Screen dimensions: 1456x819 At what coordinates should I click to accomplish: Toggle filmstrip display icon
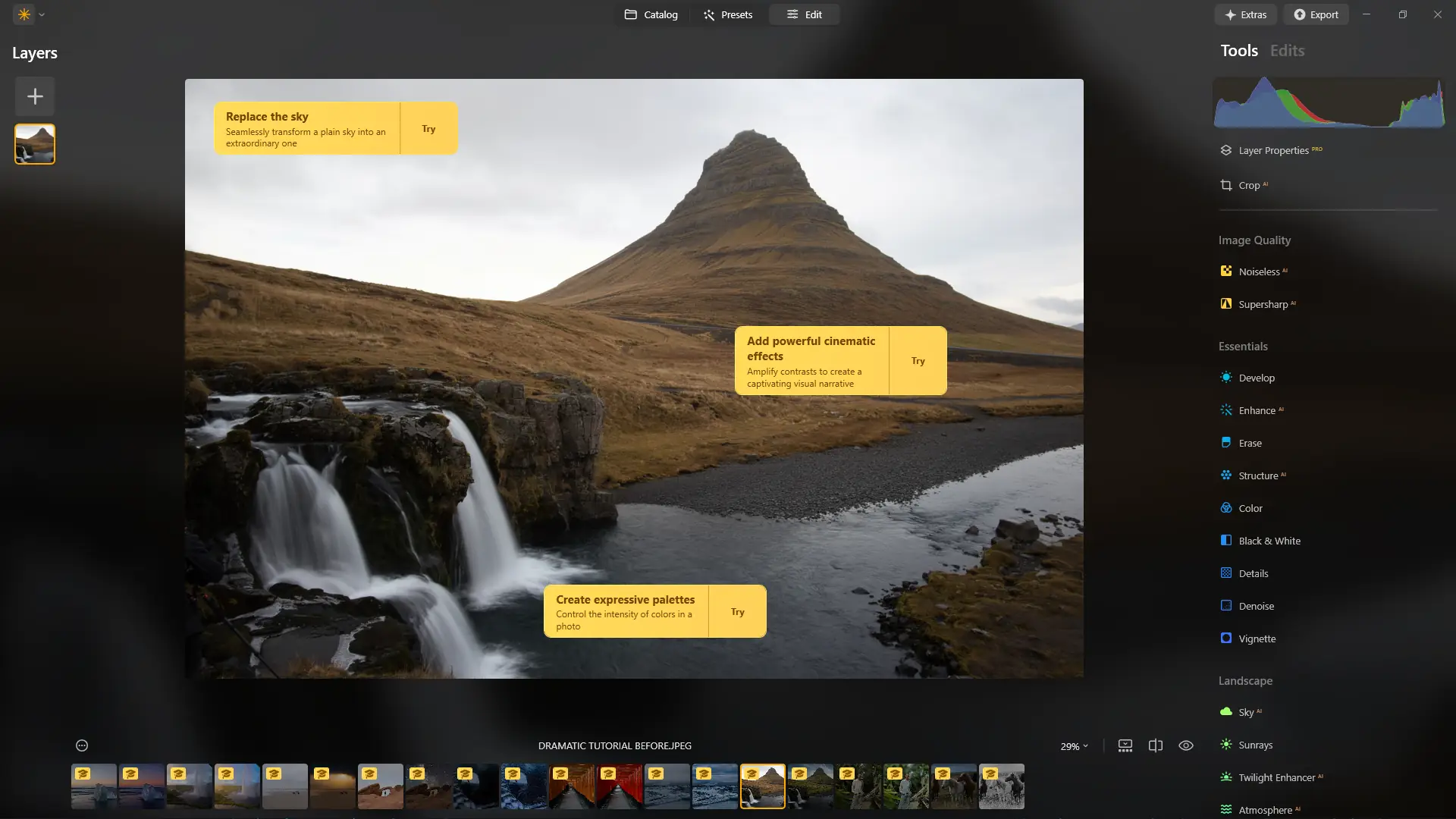coord(1125,745)
